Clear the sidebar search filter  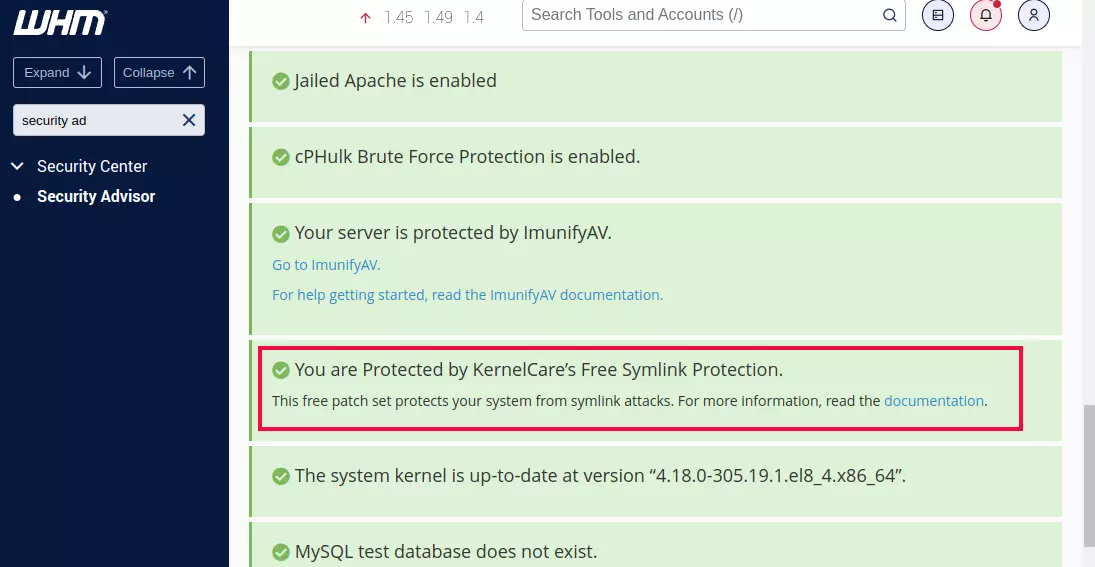[189, 120]
